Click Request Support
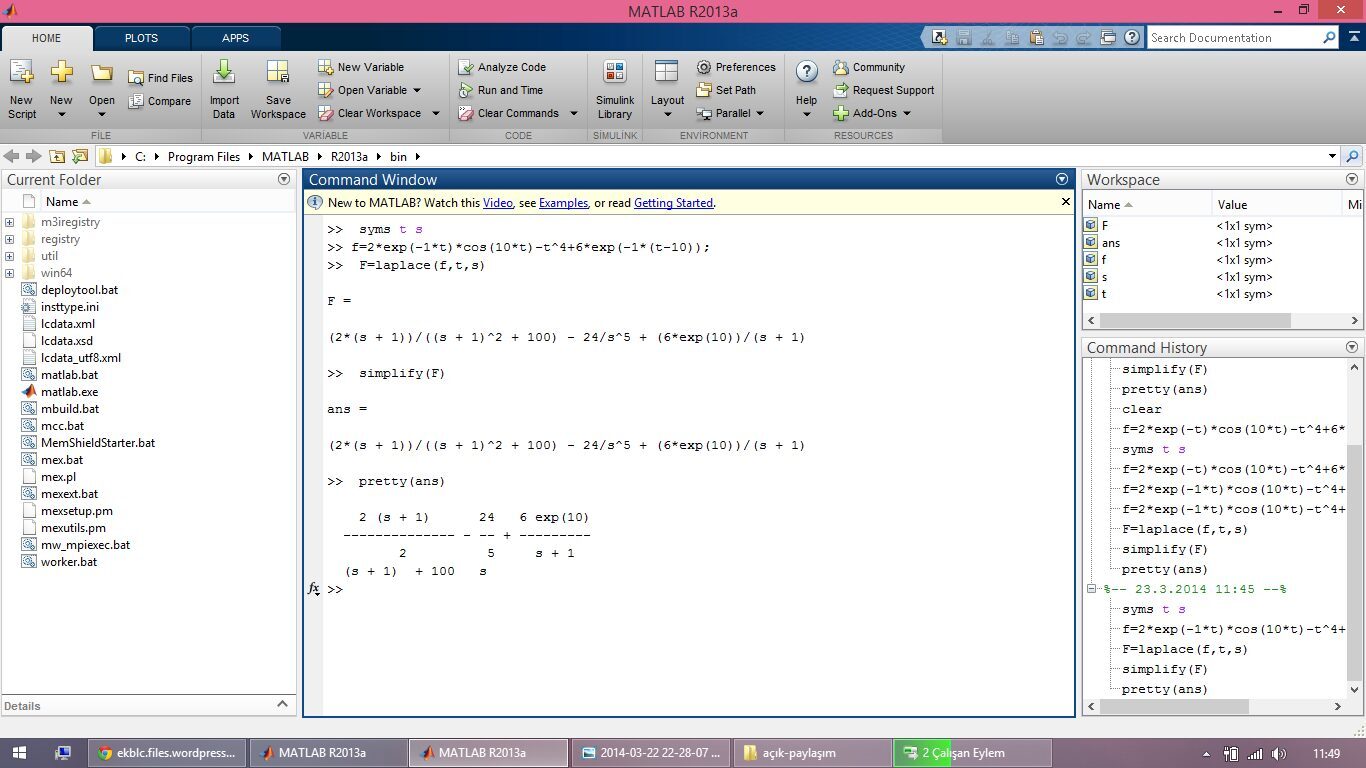Screen dimensions: 1366x768 tap(884, 90)
